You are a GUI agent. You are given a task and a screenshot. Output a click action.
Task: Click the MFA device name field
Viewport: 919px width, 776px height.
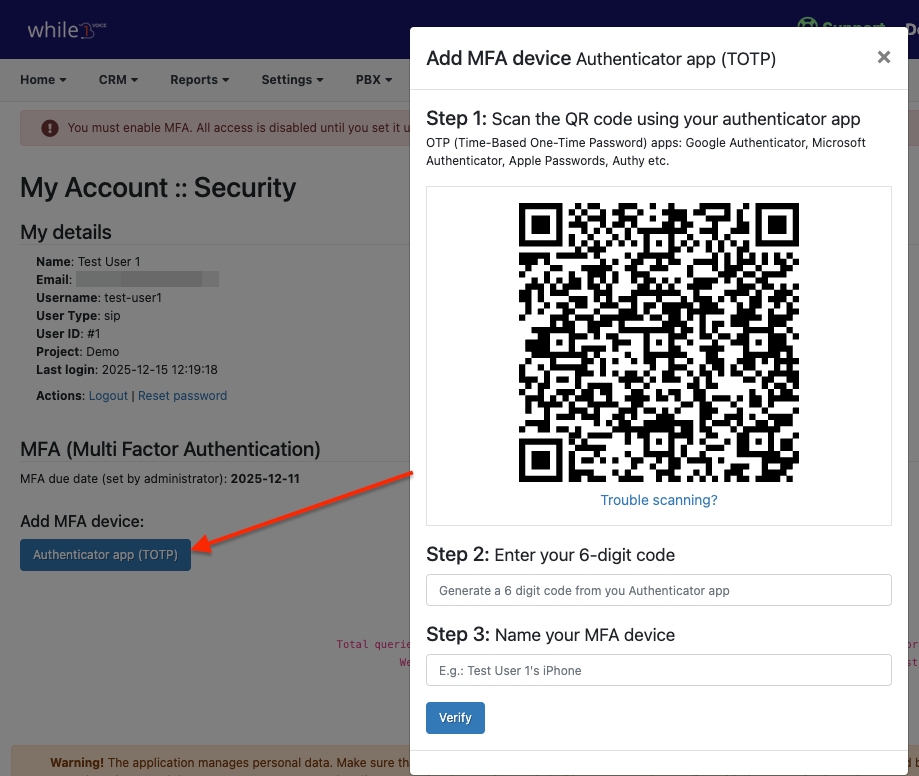(x=658, y=670)
